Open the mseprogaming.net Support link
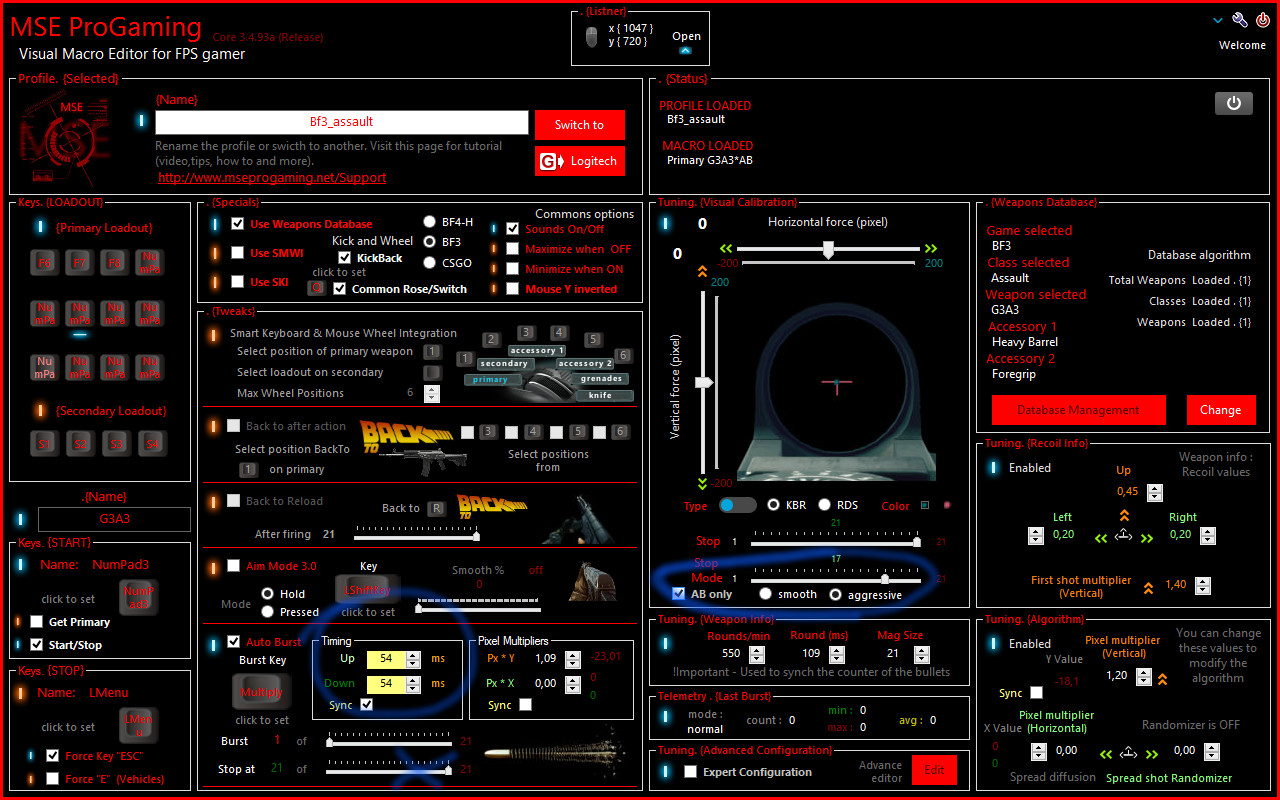The image size is (1280, 800). [272, 178]
